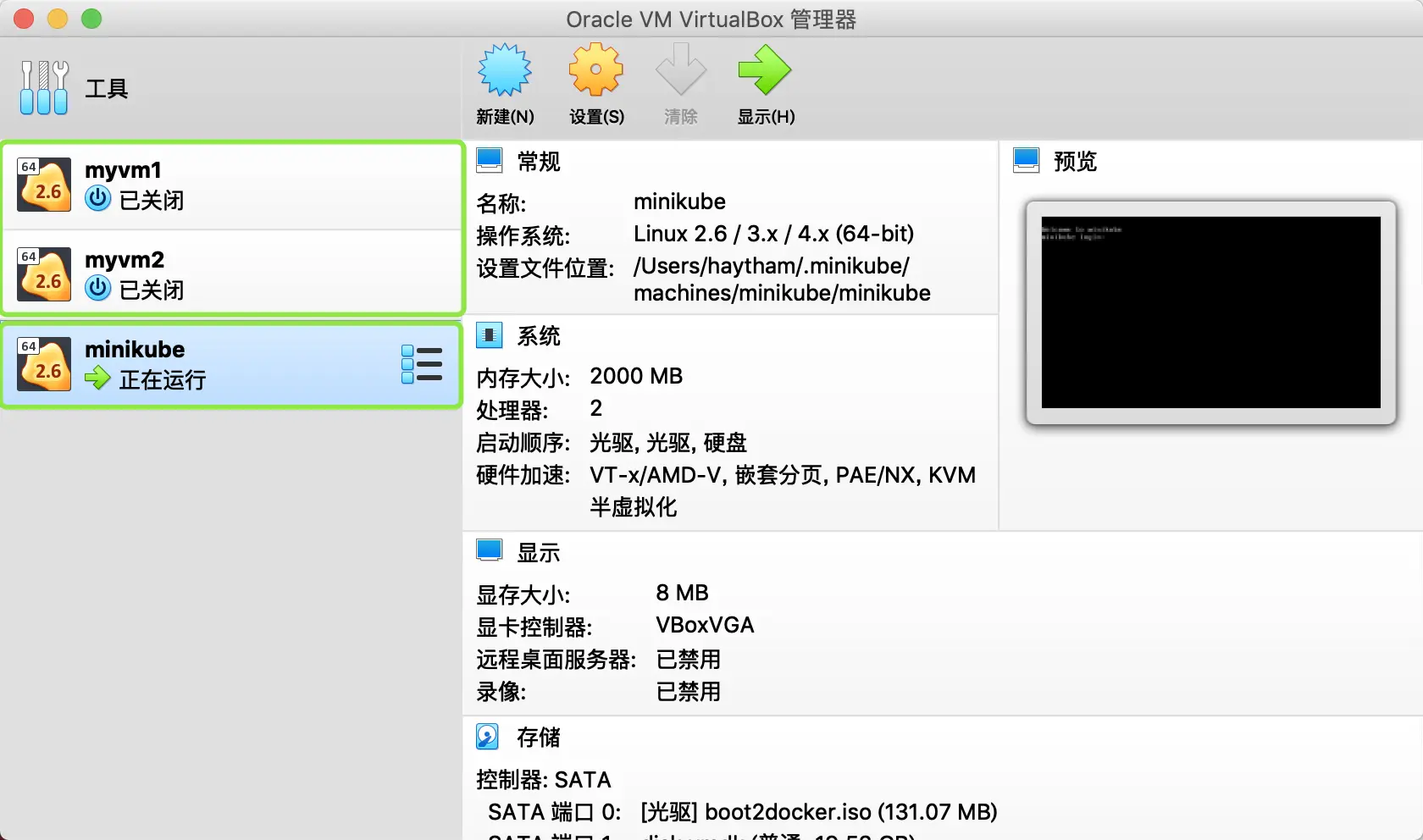Open the General (常规) section header

pos(539,161)
